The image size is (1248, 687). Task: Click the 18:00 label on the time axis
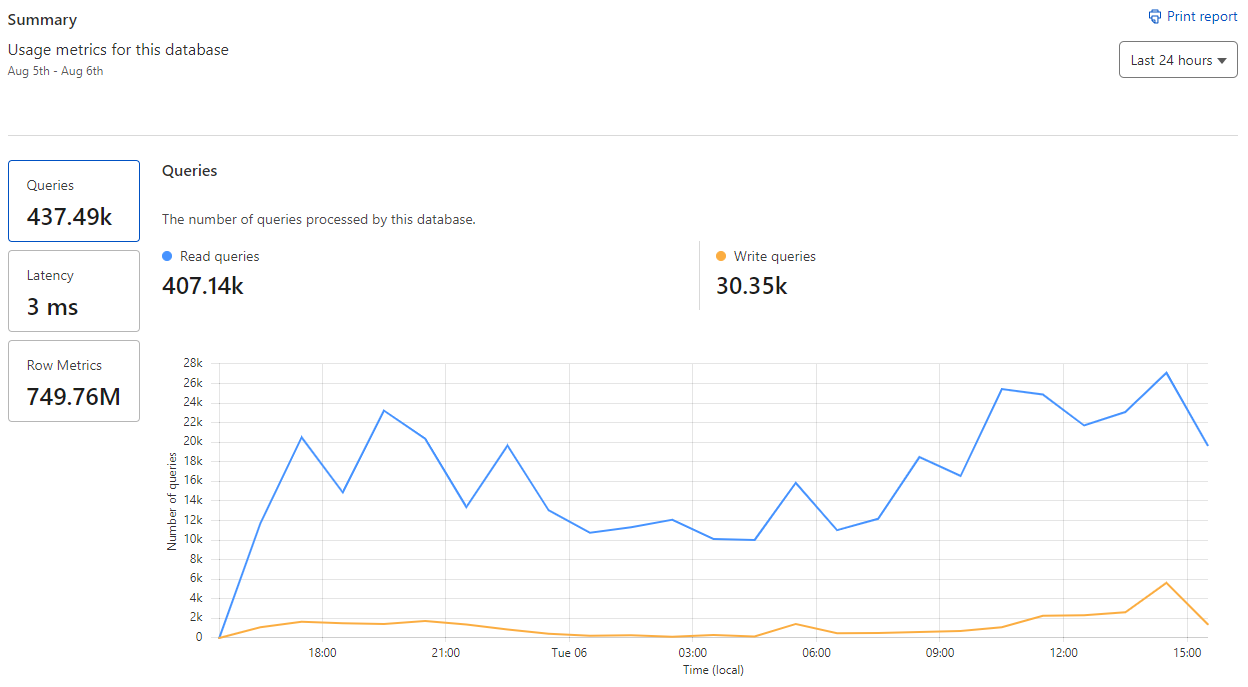[322, 653]
